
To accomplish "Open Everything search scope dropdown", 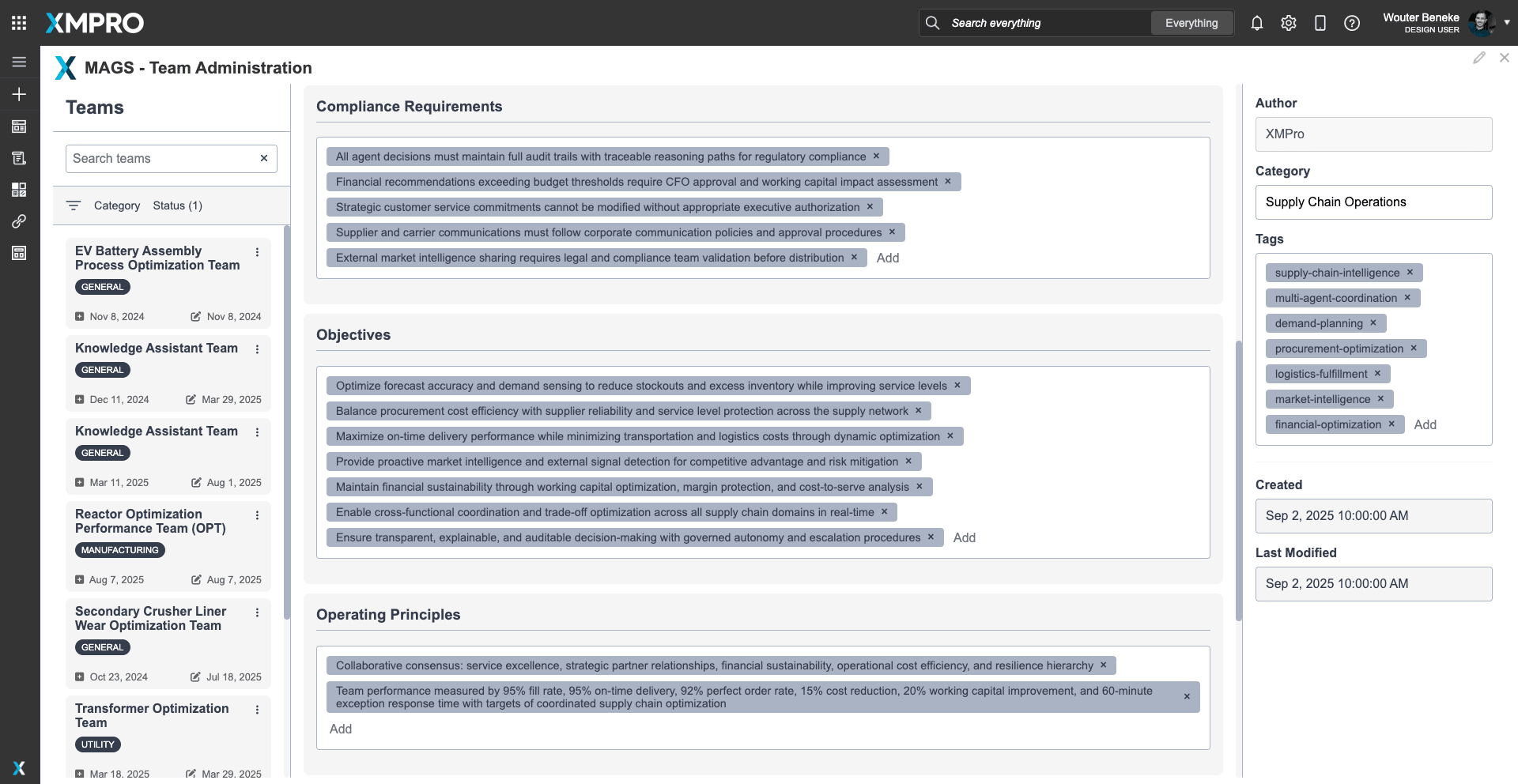I will click(1191, 23).
